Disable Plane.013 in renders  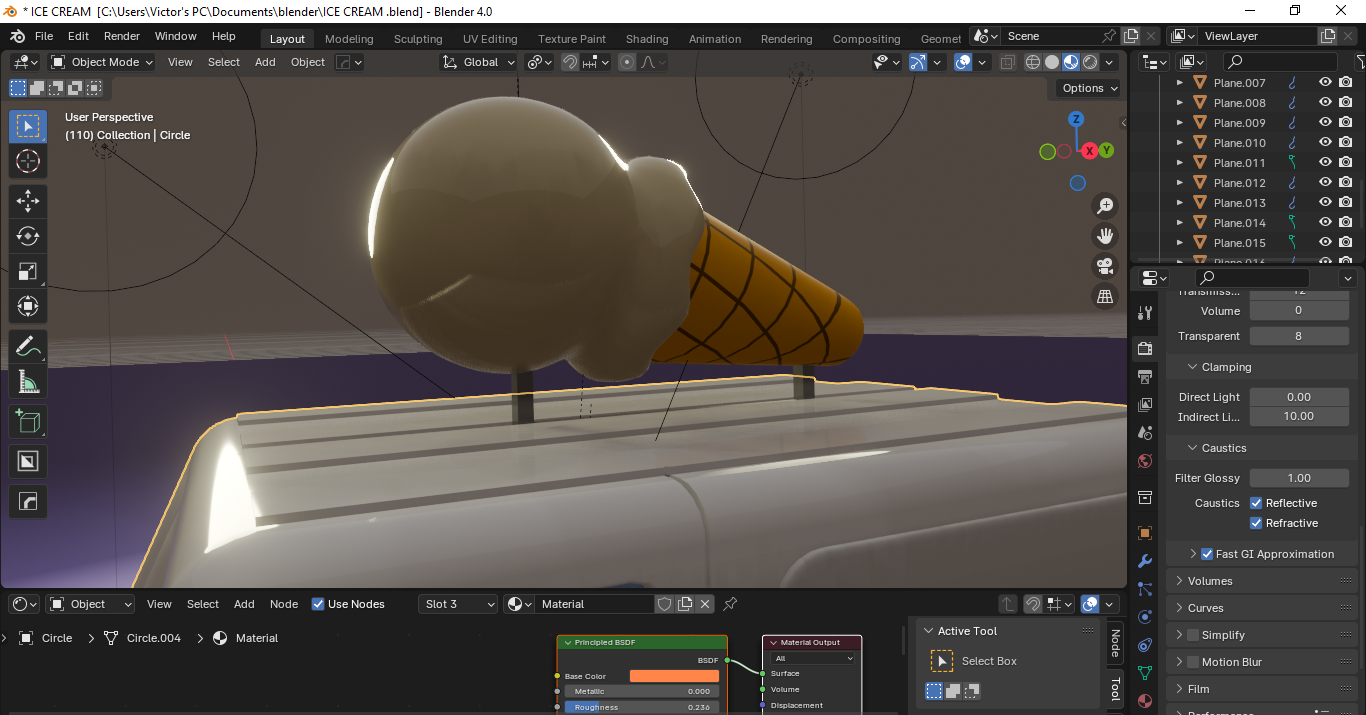[x=1346, y=203]
